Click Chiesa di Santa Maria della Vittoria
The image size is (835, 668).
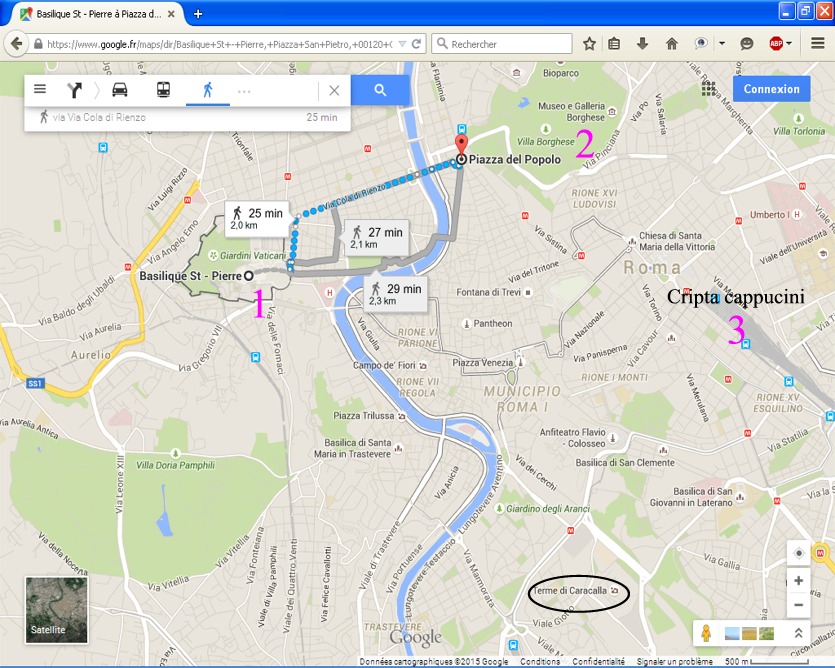click(x=677, y=241)
